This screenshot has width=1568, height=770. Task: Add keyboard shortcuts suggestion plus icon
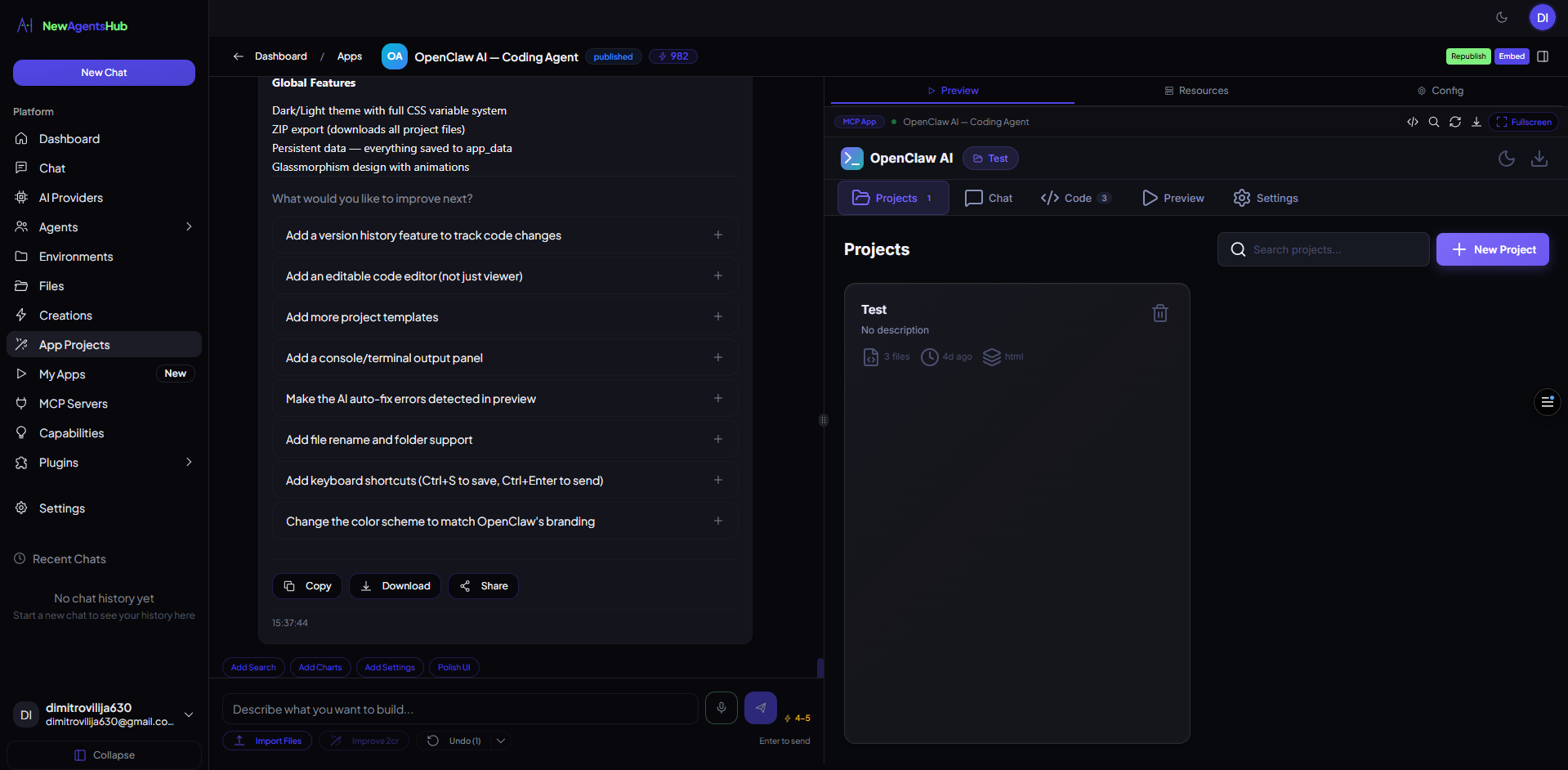coord(718,480)
